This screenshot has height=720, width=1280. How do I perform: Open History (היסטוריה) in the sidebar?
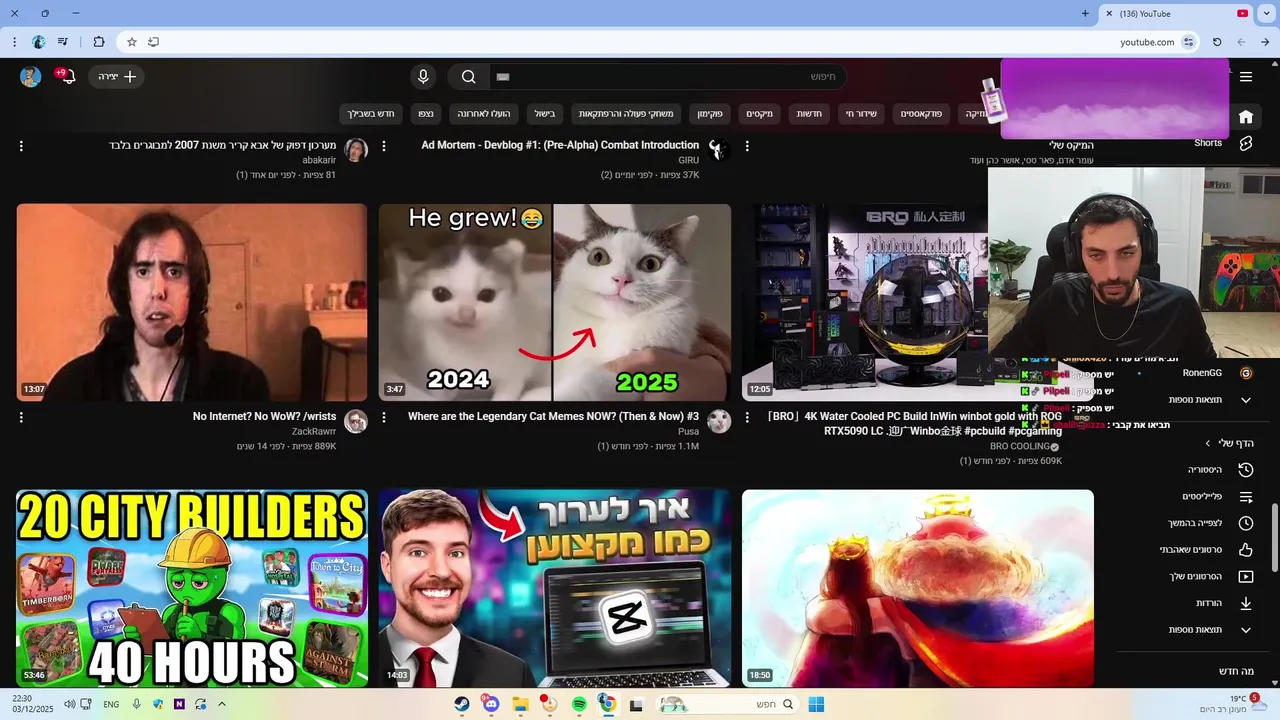(1220, 470)
